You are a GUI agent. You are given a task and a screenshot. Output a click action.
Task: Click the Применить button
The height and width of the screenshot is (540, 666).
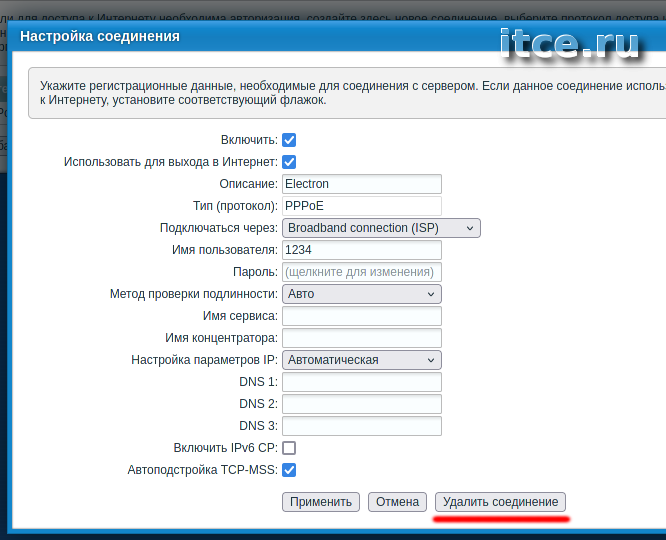click(320, 502)
